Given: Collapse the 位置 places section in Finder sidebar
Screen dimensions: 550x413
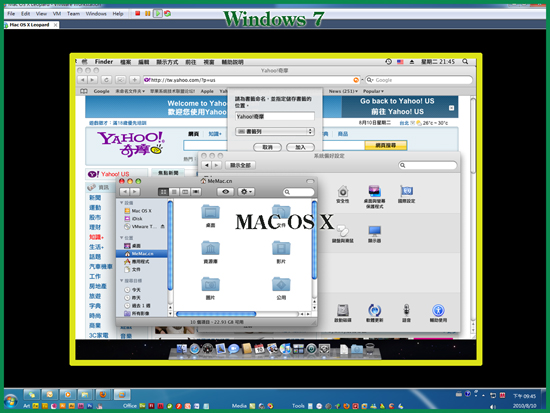Looking at the screenshot, I should [x=121, y=238].
